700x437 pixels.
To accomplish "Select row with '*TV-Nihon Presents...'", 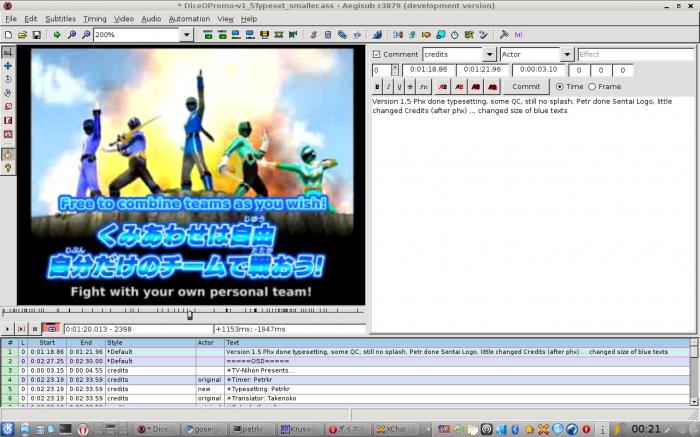I will click(x=345, y=370).
